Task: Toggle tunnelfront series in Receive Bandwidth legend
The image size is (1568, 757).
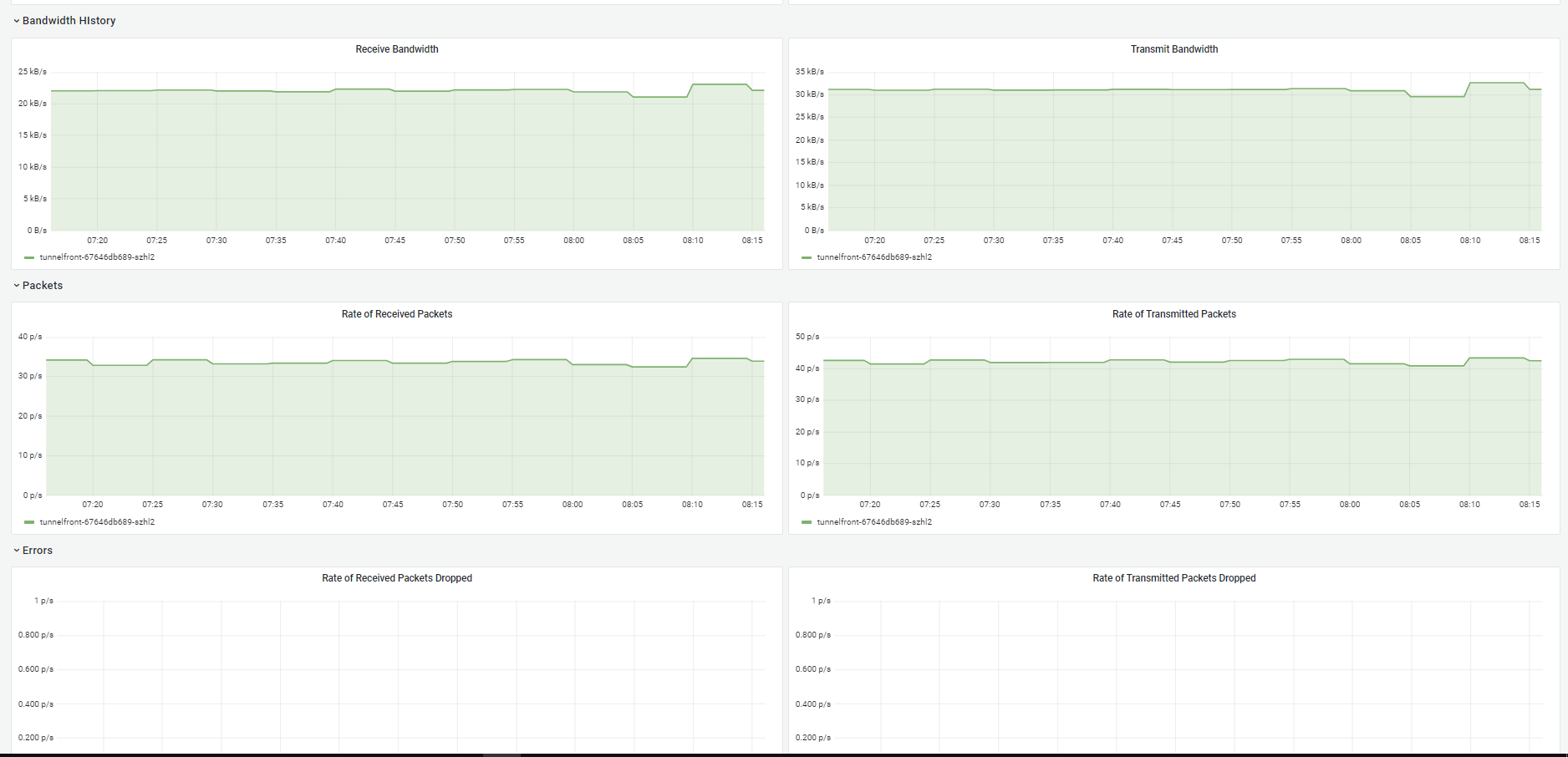Action: tap(97, 257)
